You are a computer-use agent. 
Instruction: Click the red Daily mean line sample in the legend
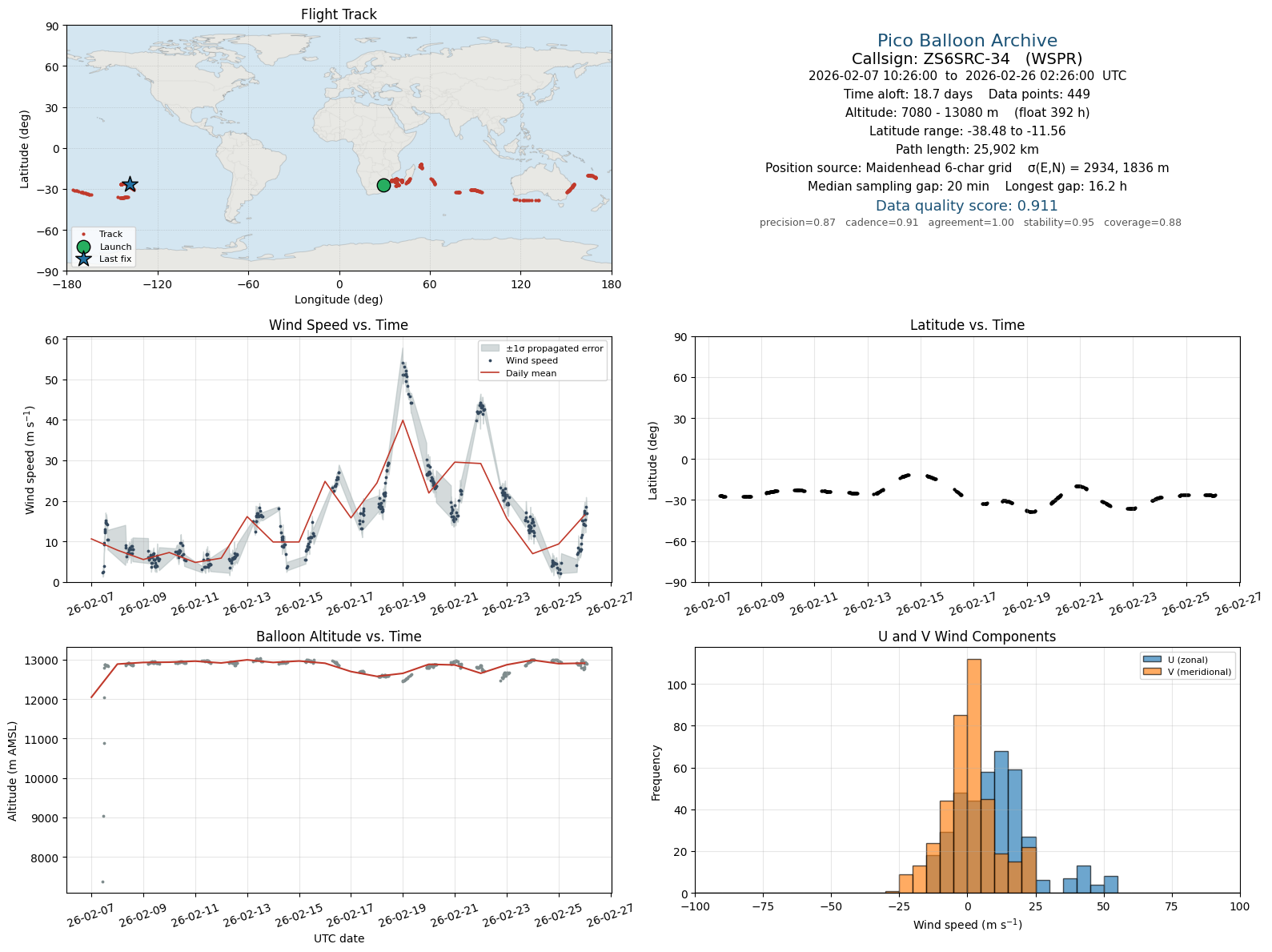490,373
